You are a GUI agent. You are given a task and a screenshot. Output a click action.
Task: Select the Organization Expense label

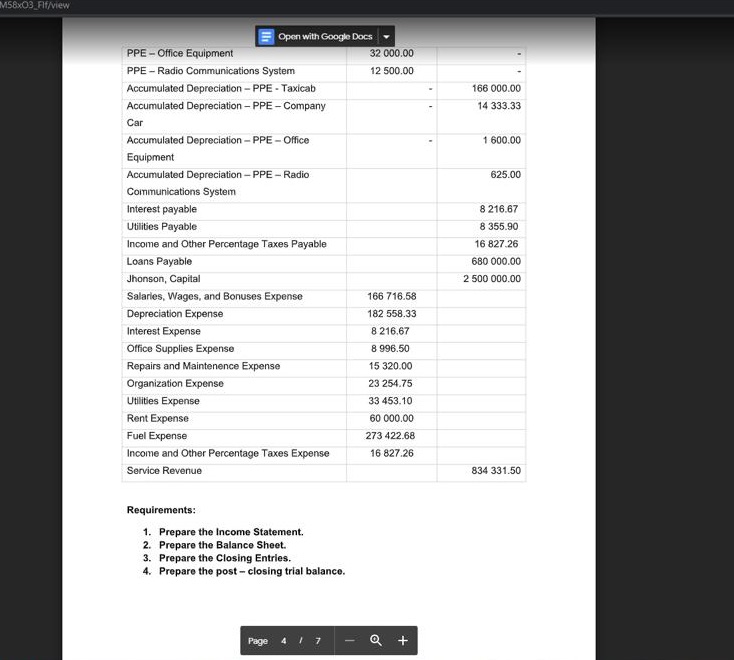pyautogui.click(x=175, y=383)
